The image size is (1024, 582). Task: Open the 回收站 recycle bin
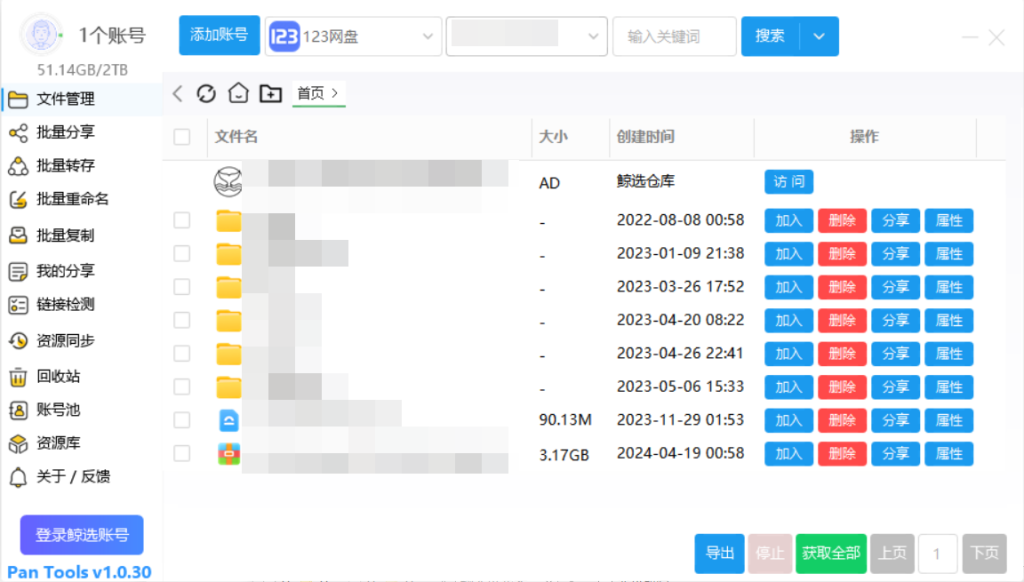click(x=56, y=377)
